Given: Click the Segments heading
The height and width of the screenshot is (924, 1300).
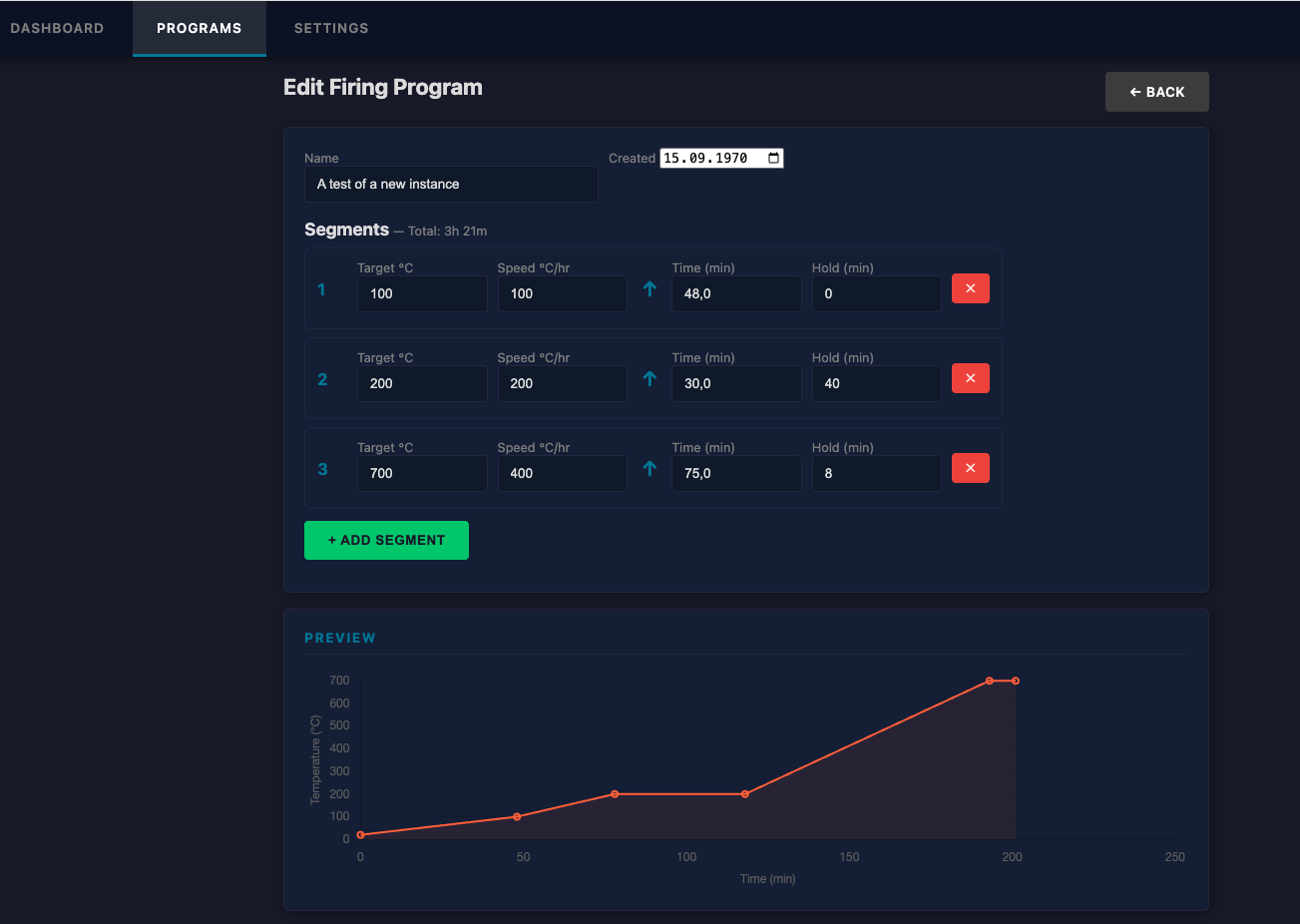Looking at the screenshot, I should (346, 230).
